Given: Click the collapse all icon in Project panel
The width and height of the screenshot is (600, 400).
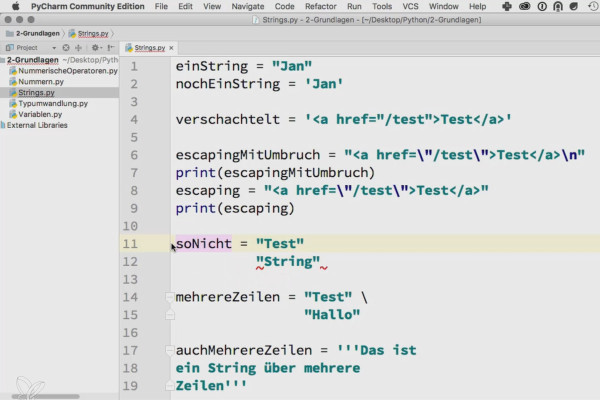Looking at the screenshot, I should pos(78,48).
